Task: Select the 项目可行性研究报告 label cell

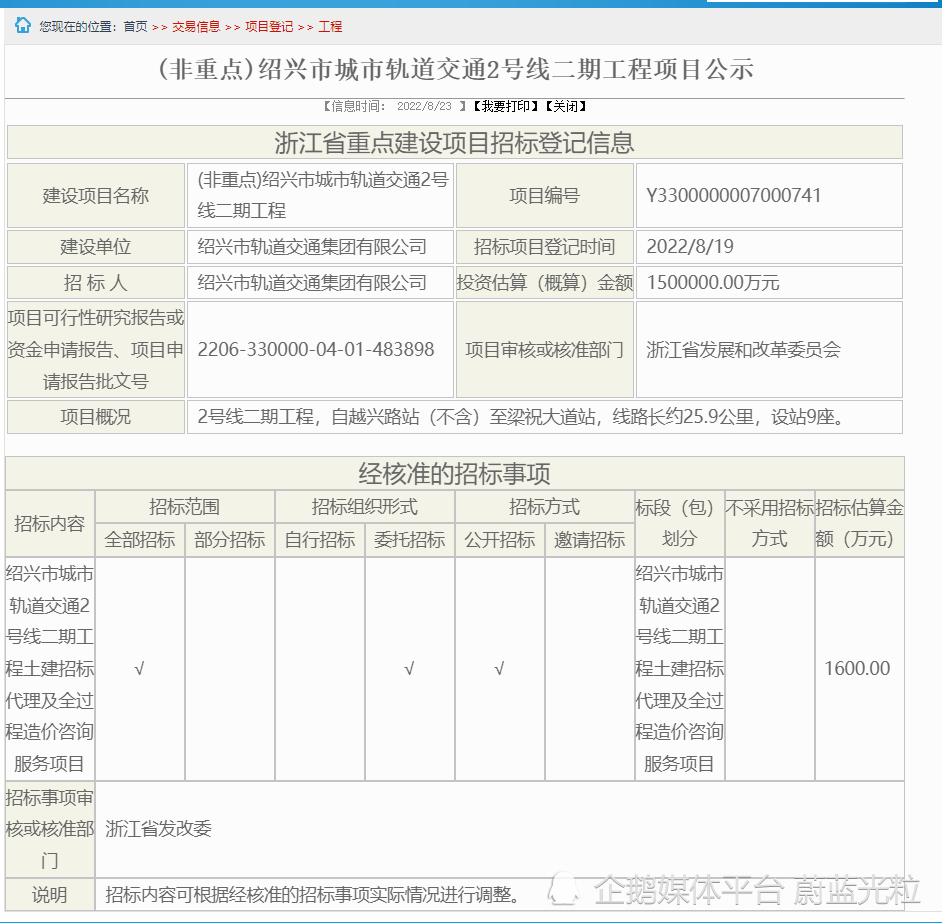Action: point(96,349)
